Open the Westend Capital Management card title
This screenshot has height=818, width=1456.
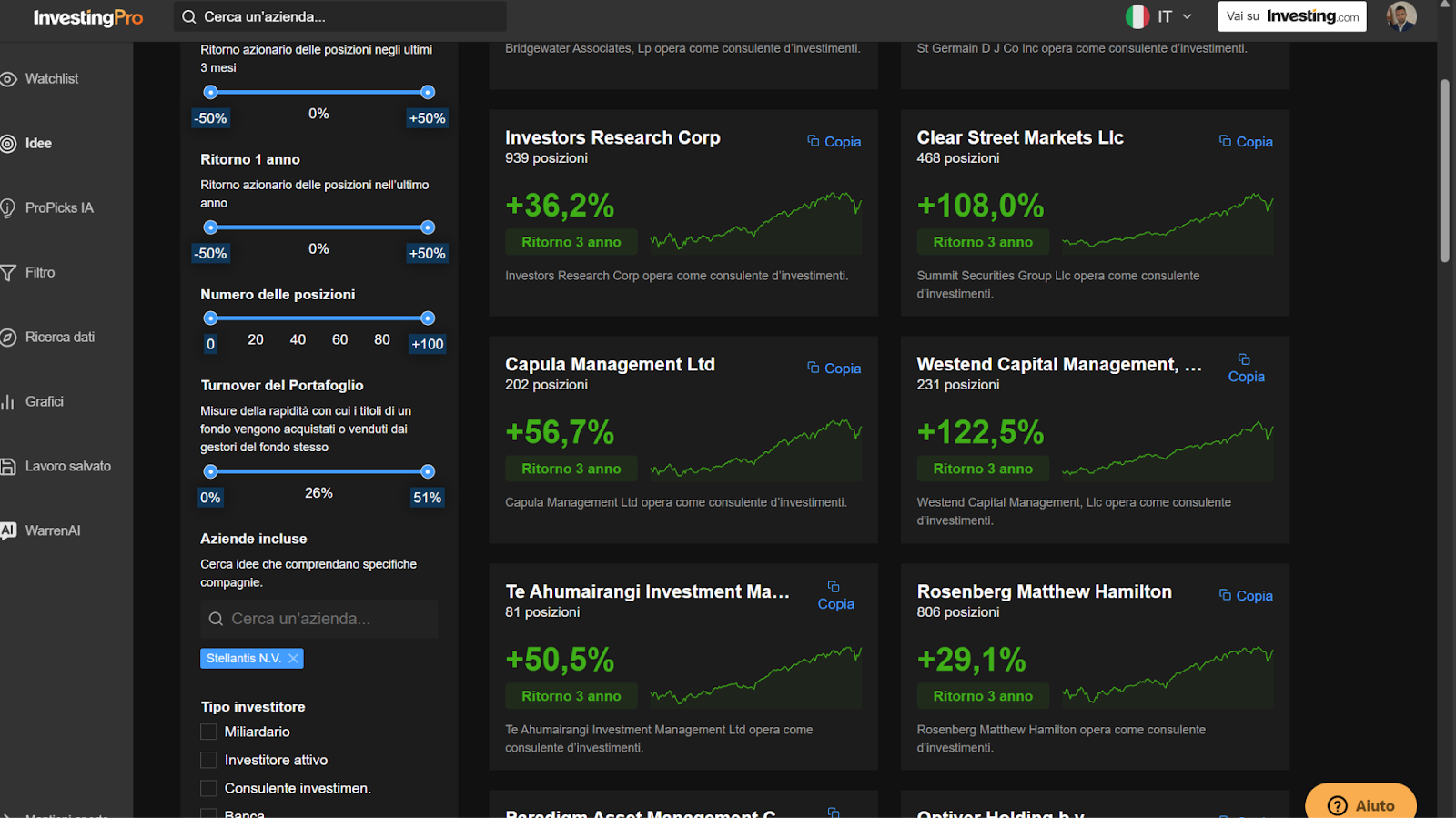click(x=1059, y=365)
